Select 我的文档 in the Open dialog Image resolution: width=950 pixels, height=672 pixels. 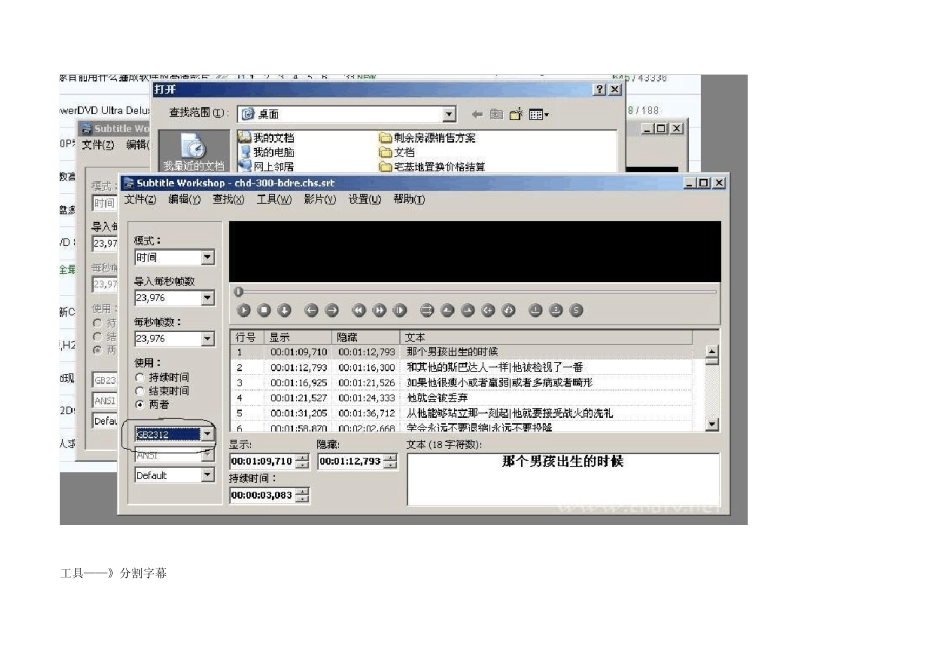267,138
